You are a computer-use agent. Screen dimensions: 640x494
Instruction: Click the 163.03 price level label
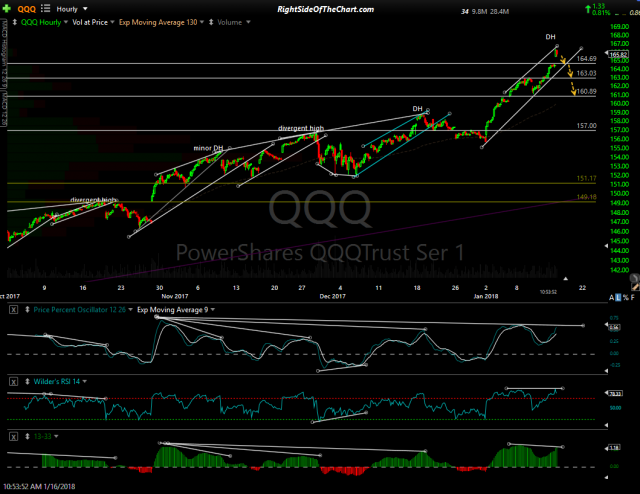(x=586, y=73)
